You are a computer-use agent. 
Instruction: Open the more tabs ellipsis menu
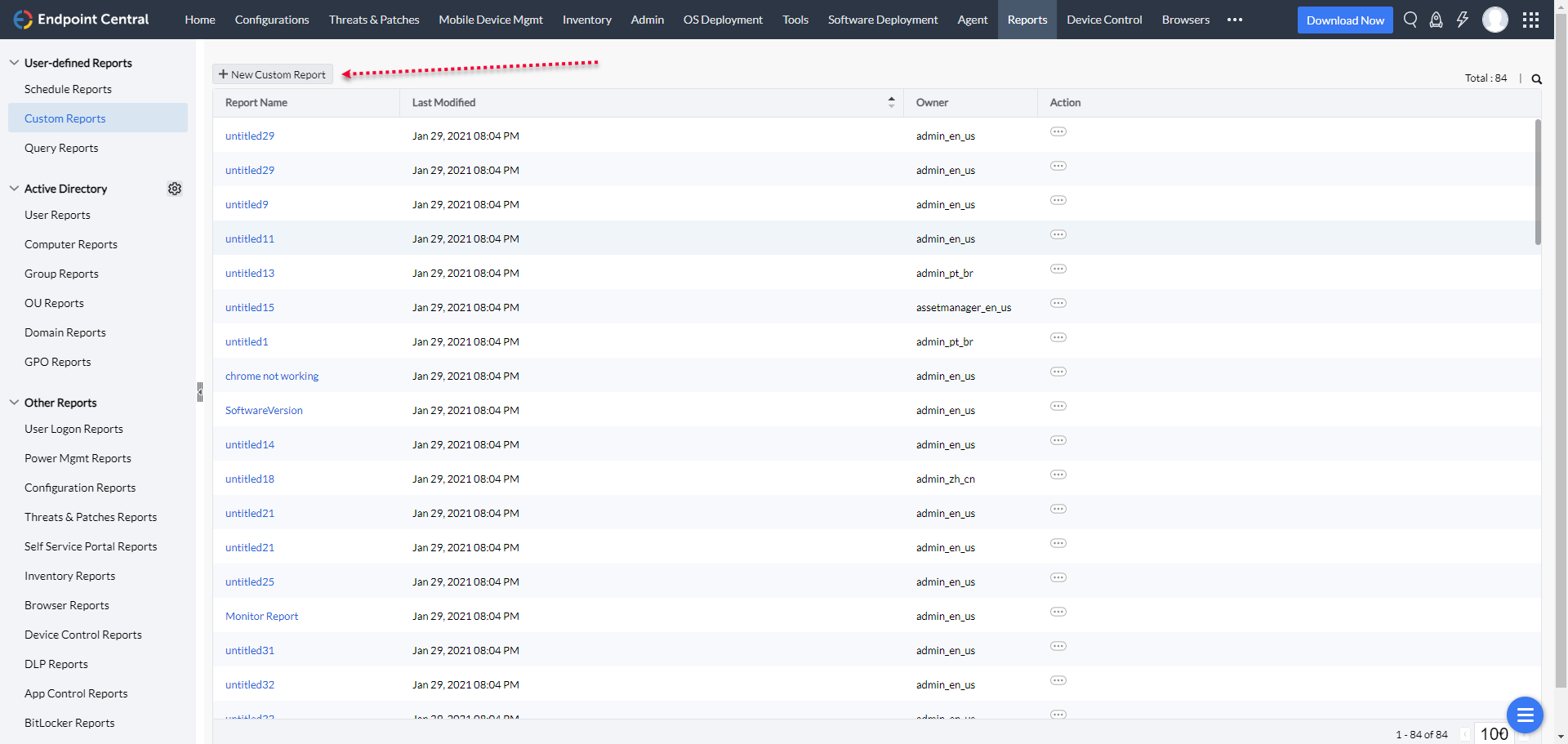(x=1235, y=20)
